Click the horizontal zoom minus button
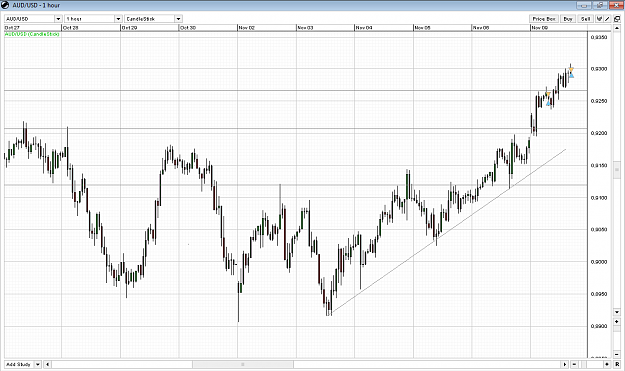625x371 pixels. pos(574,364)
